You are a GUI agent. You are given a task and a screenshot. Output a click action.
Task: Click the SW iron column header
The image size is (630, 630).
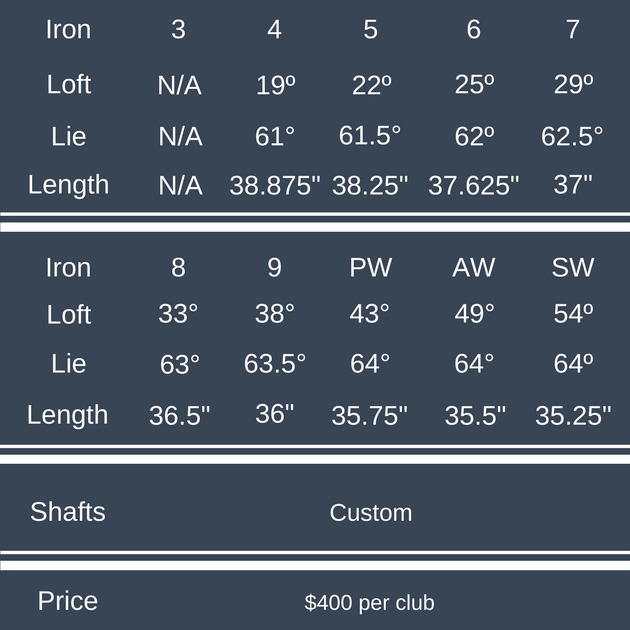click(572, 267)
